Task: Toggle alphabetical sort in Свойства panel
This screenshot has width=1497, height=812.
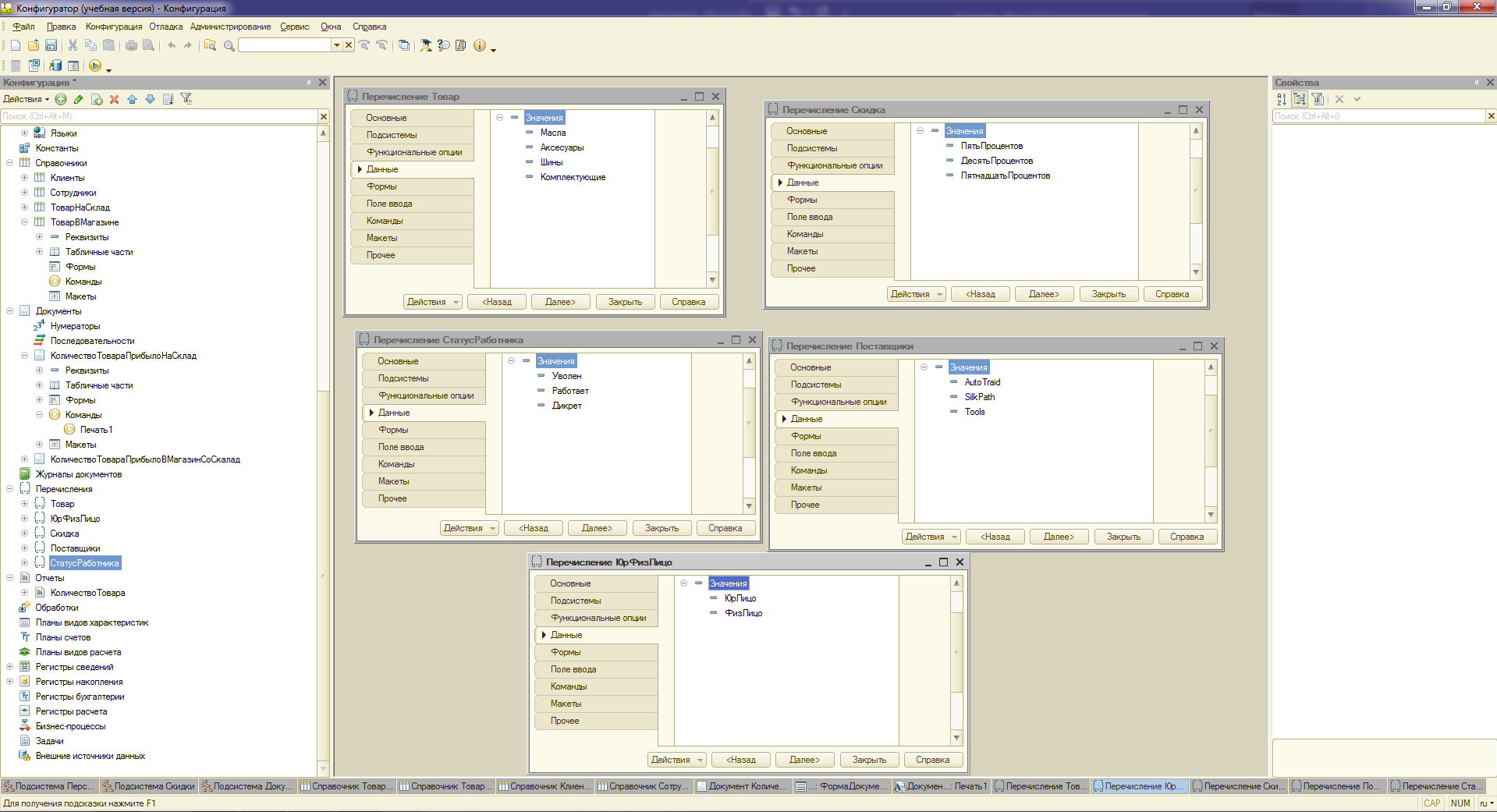Action: point(1281,99)
